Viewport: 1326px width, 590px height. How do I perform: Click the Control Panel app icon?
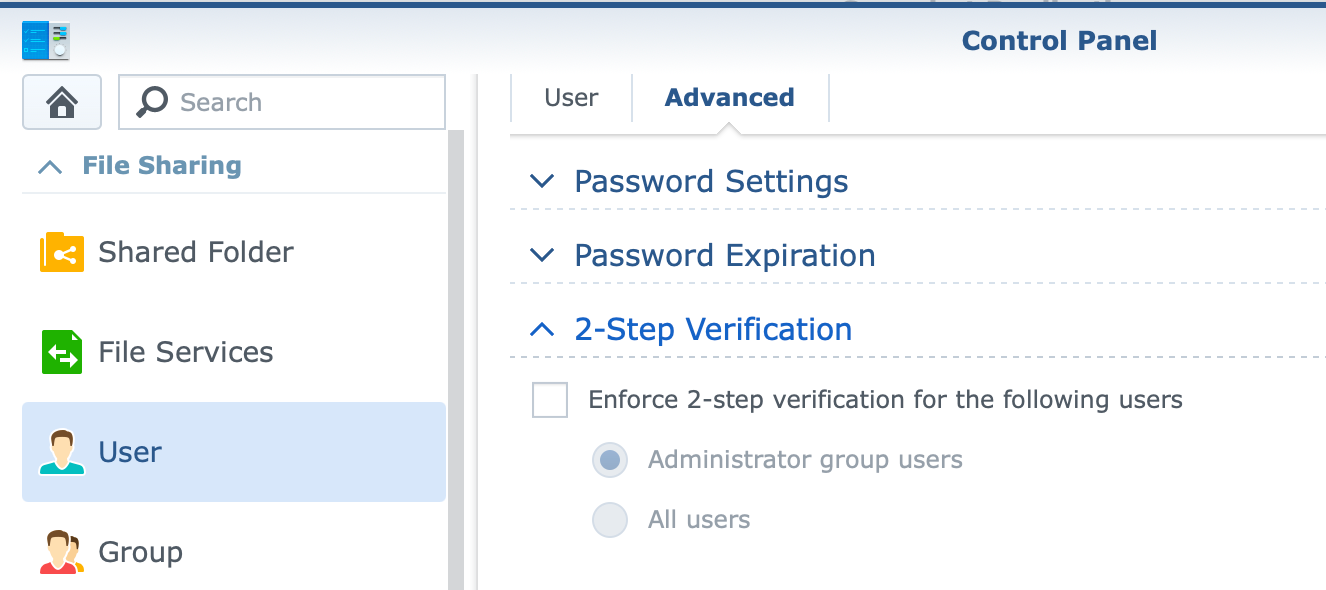pyautogui.click(x=45, y=41)
